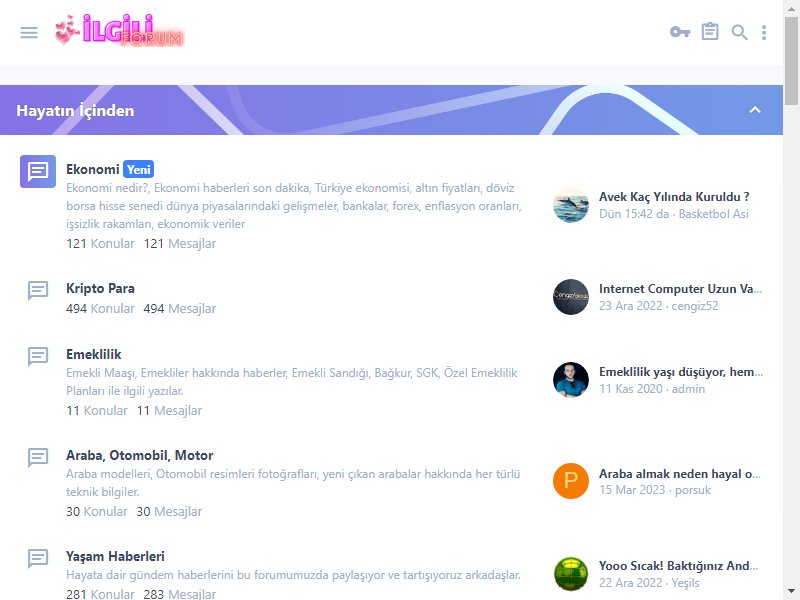The height and width of the screenshot is (600, 800).
Task: Click '30 Mesajlar' under Araba, Otomobil, Motor
Action: 169,512
